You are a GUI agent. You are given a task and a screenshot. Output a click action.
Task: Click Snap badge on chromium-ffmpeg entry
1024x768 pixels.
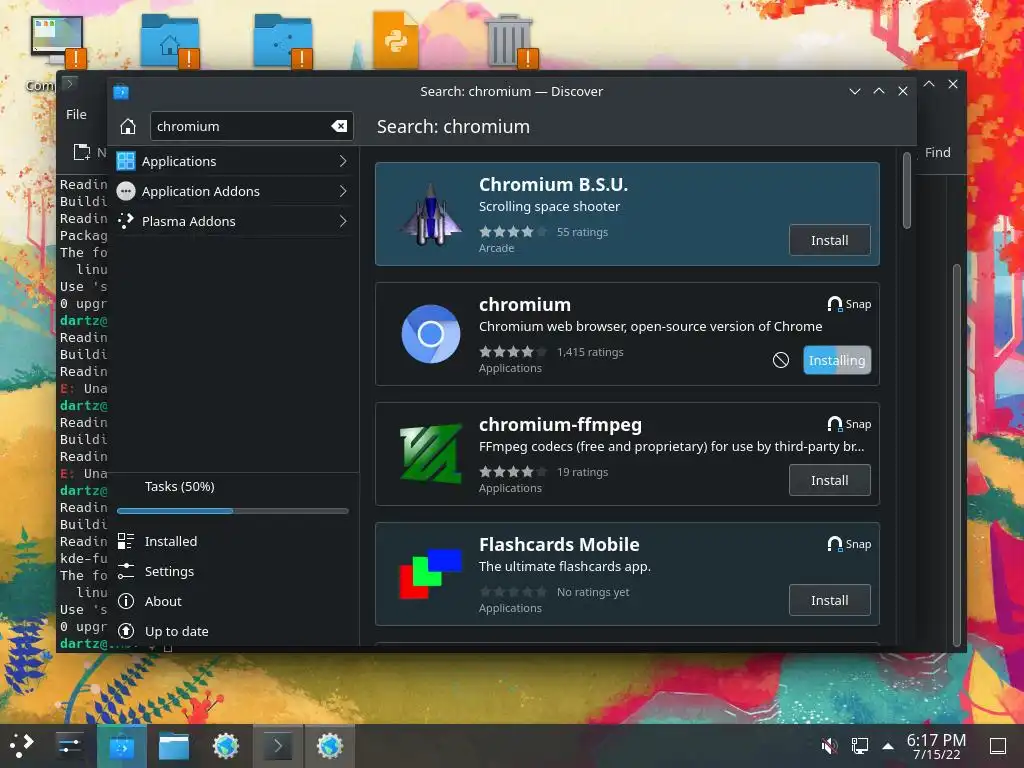pyautogui.click(x=849, y=424)
